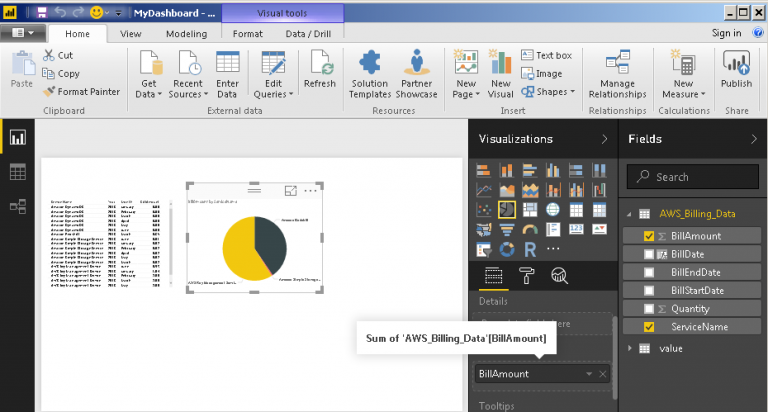Viewport: 768px width, 412px height.
Task: Open the Analytics magnifier pane icon
Action: 559,276
